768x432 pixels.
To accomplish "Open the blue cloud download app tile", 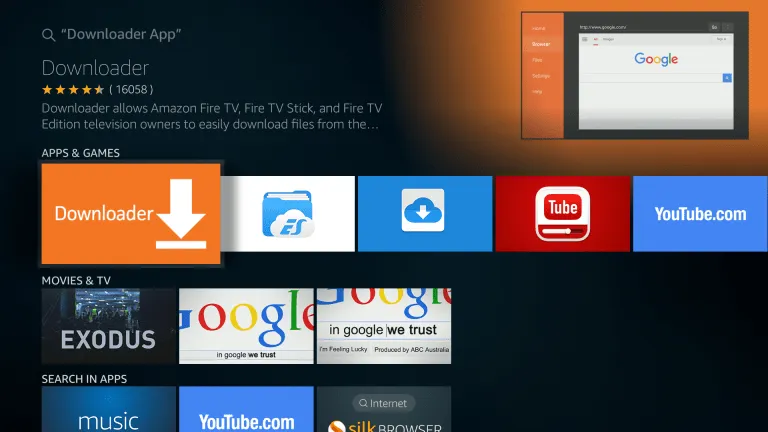I will pos(425,214).
